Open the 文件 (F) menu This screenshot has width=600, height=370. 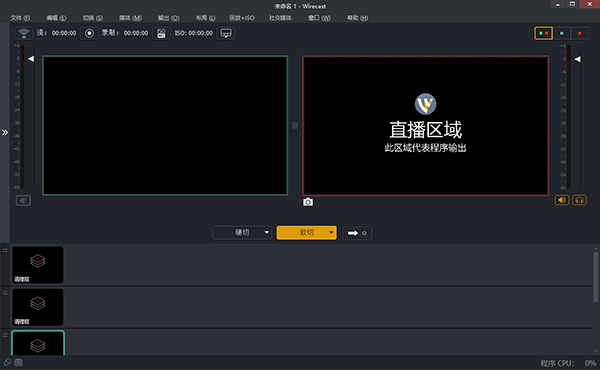coord(20,18)
